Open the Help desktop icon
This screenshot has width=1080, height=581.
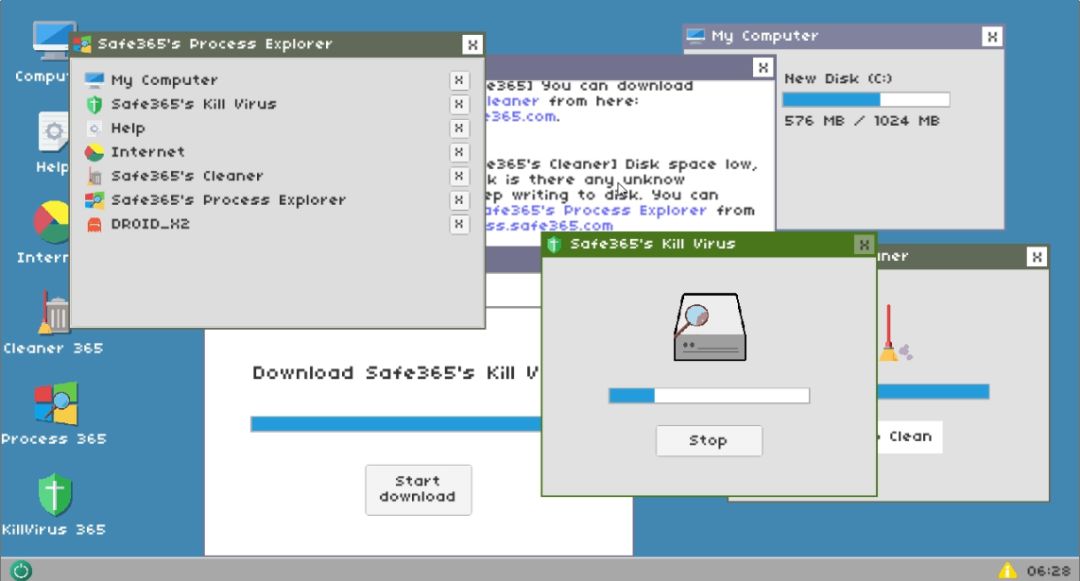[52, 135]
